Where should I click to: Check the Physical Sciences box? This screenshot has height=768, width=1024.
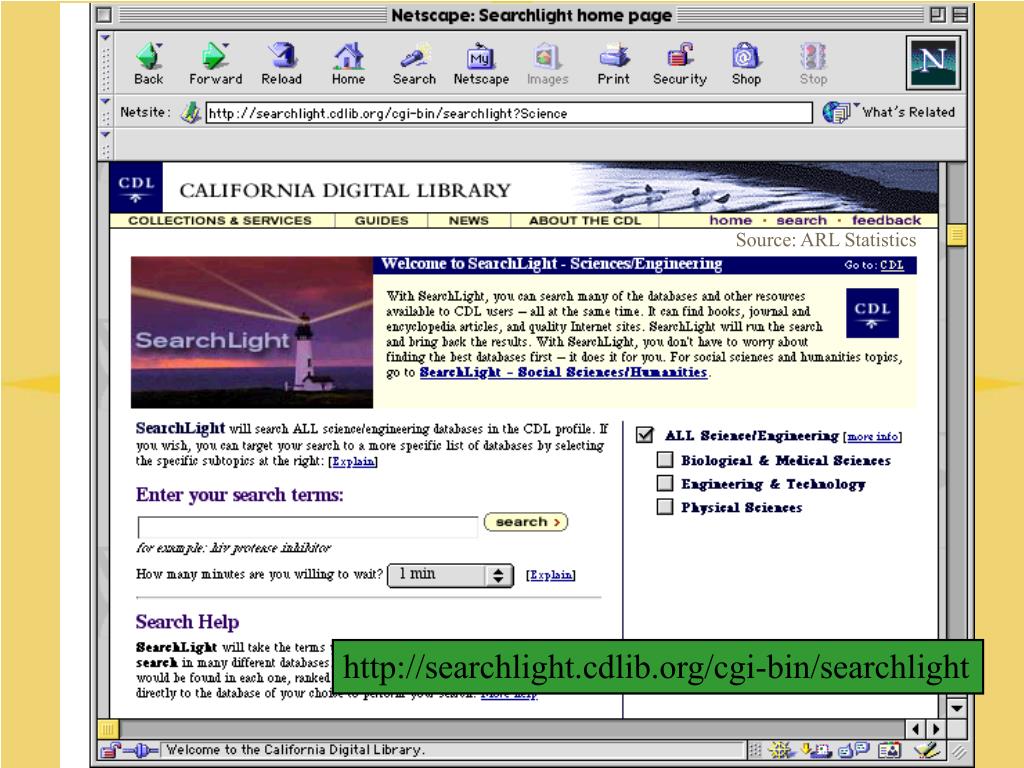point(665,507)
